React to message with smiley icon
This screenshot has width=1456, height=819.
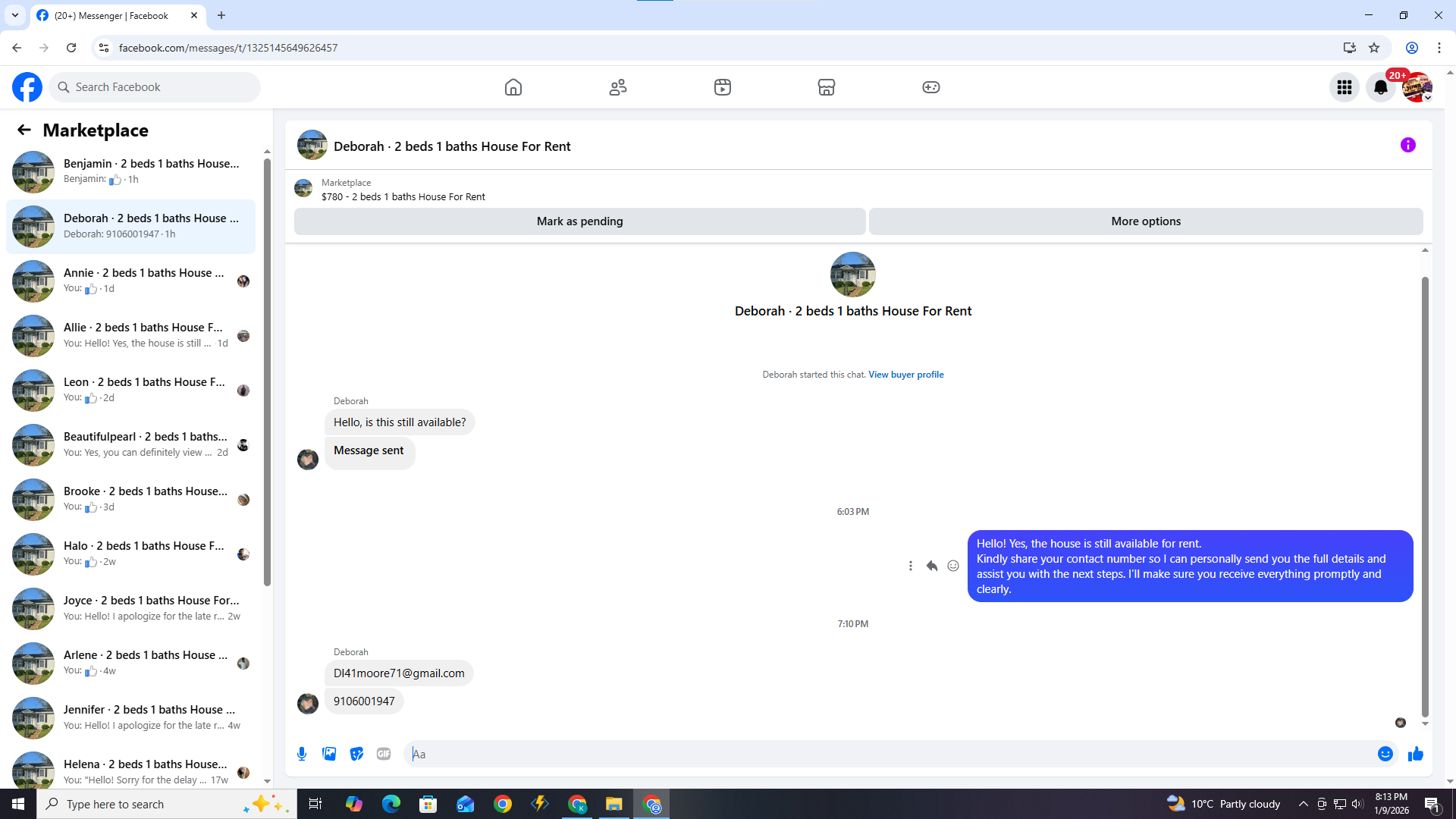(953, 566)
